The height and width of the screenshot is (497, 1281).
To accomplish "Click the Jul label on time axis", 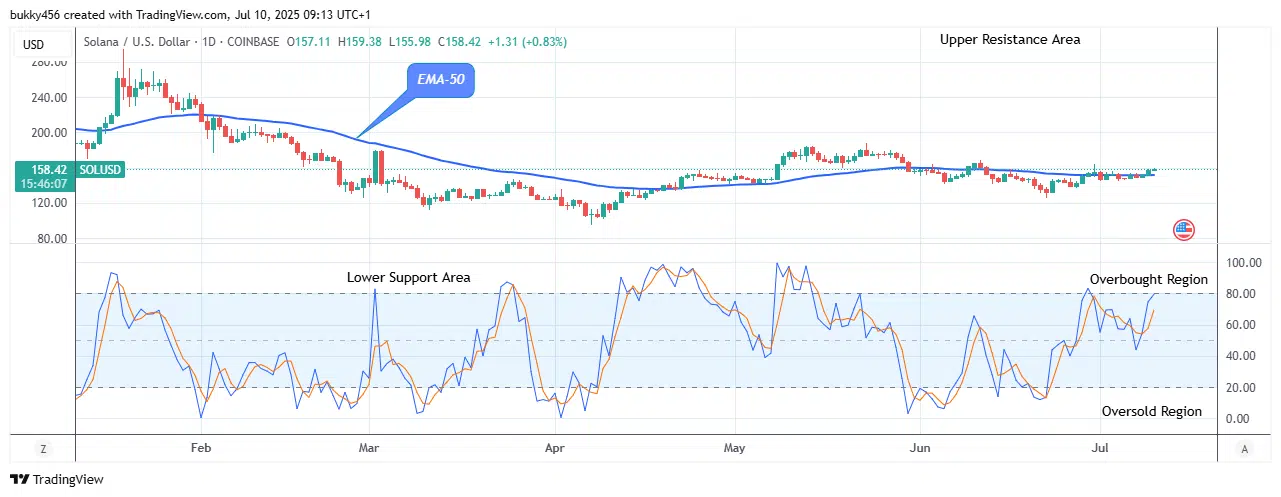I will [x=1100, y=449].
